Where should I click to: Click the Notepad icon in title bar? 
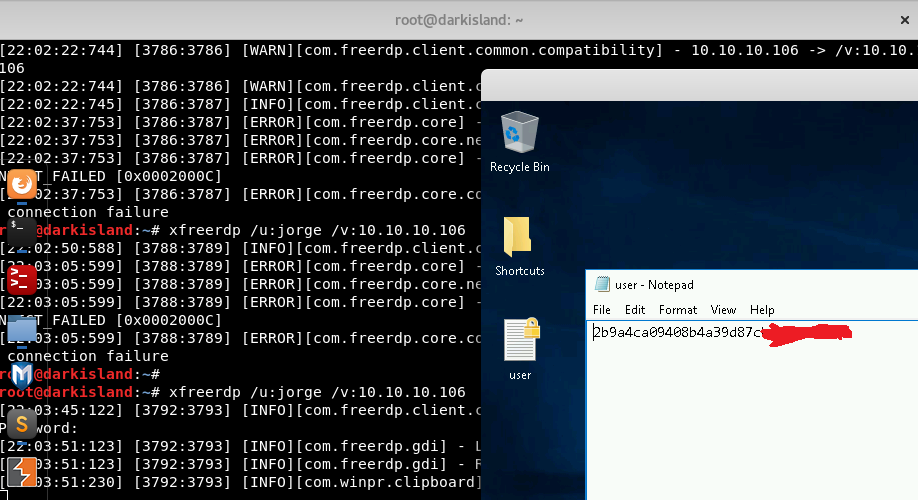(602, 285)
